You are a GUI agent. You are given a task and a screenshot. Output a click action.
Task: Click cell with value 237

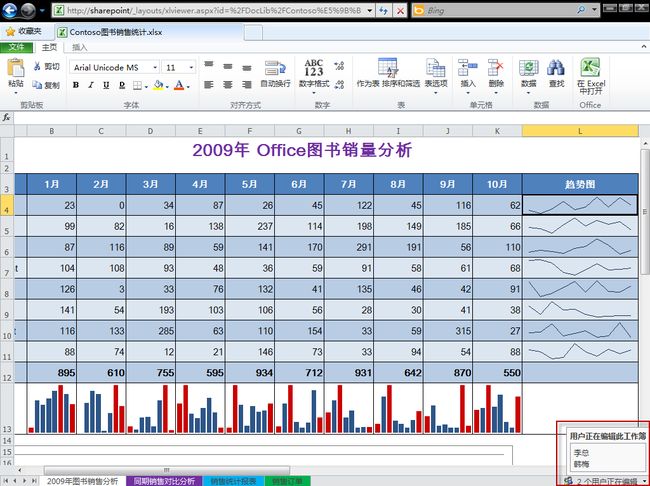250,226
